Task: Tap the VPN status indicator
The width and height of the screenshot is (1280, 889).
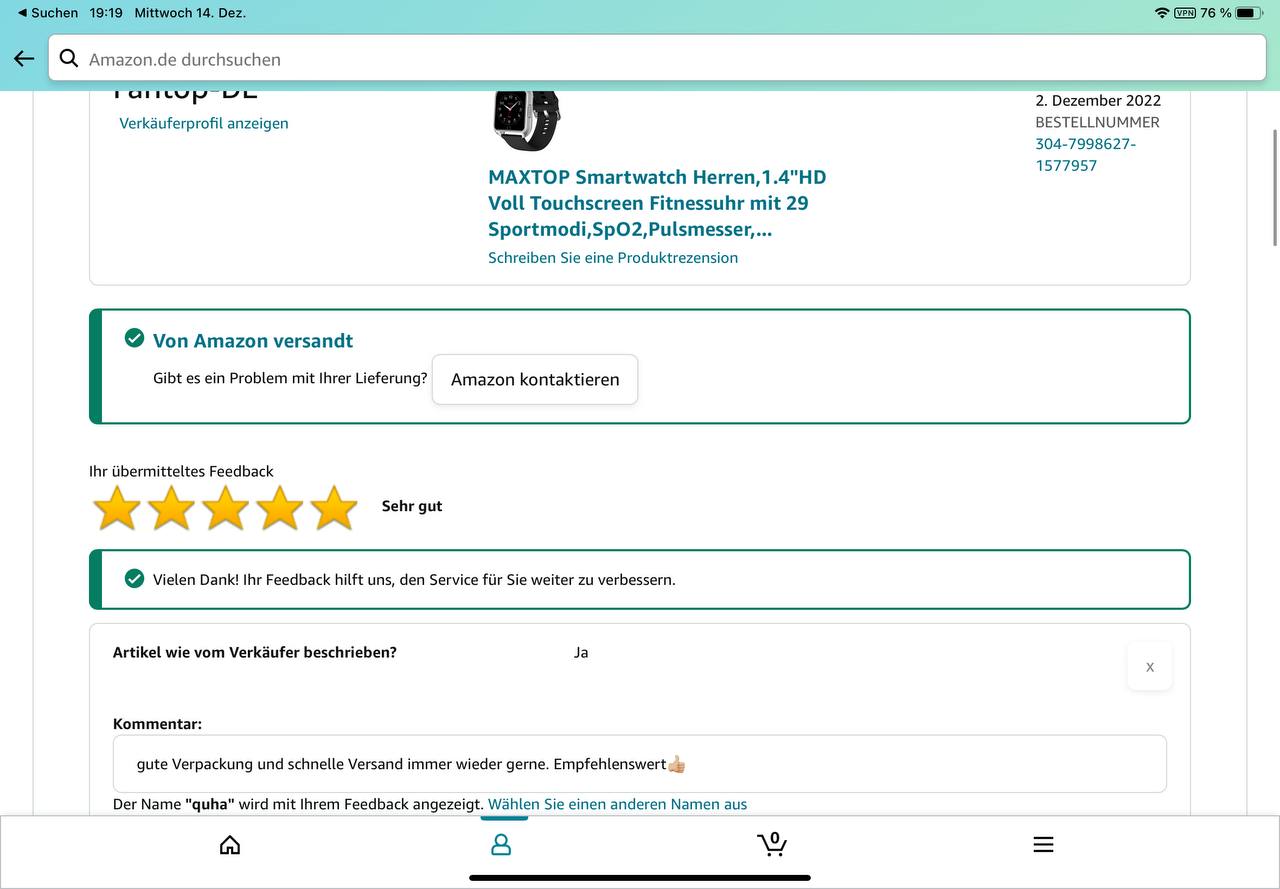Action: (x=1185, y=13)
